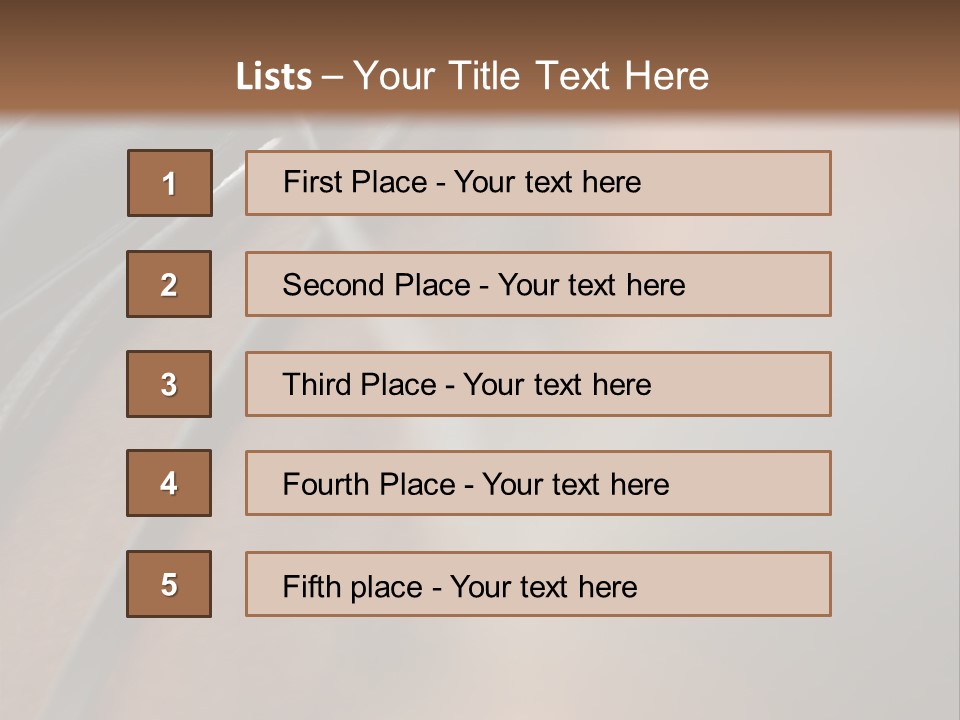Select the number 5 box

click(169, 584)
